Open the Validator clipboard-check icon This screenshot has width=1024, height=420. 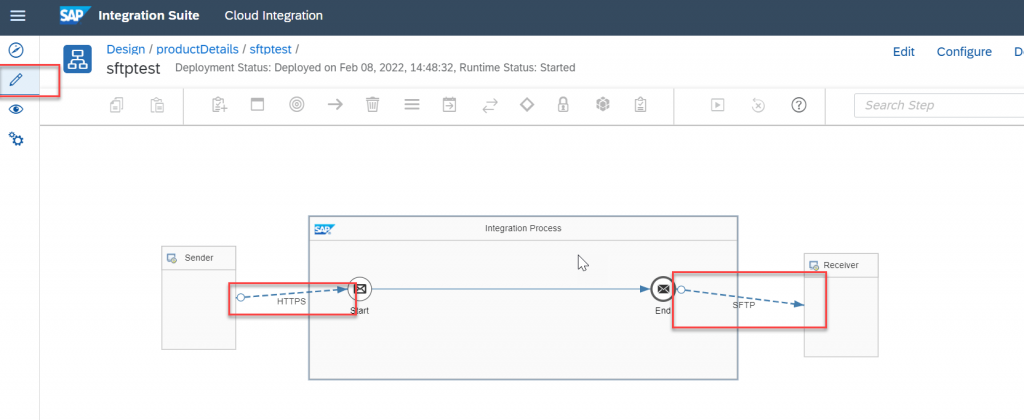[641, 105]
